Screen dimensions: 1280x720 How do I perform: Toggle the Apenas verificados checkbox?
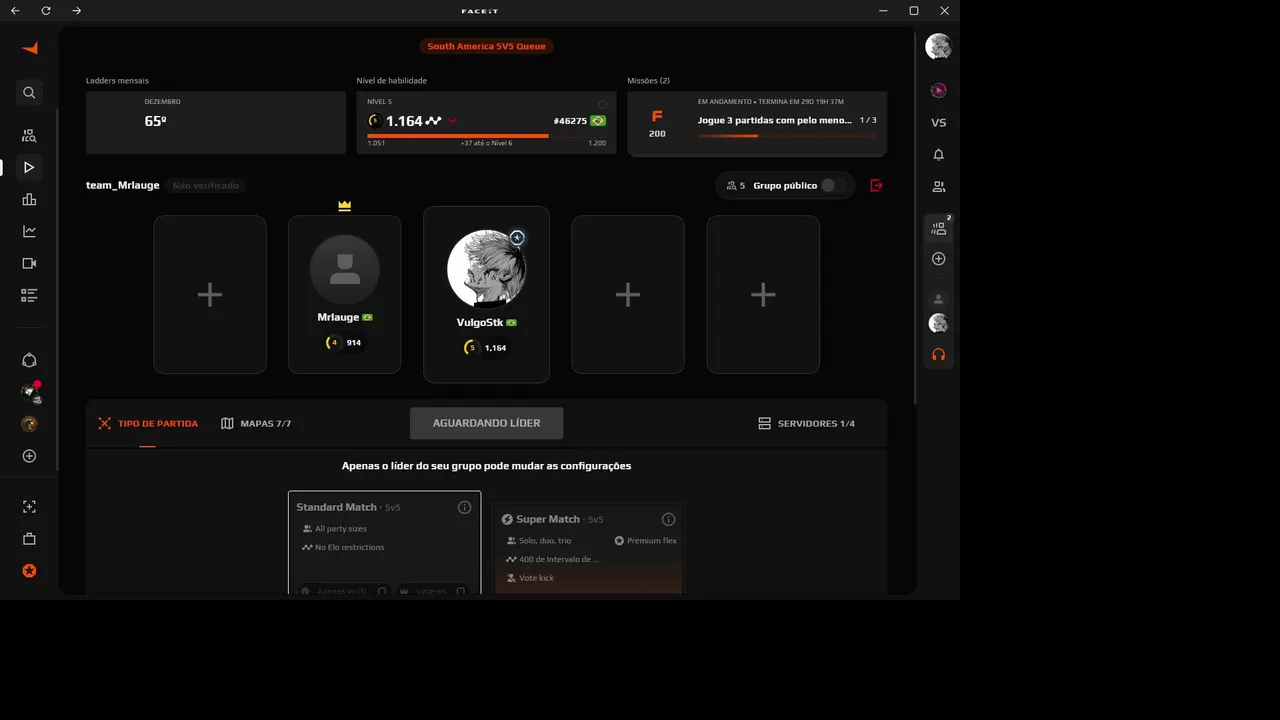[x=382, y=591]
